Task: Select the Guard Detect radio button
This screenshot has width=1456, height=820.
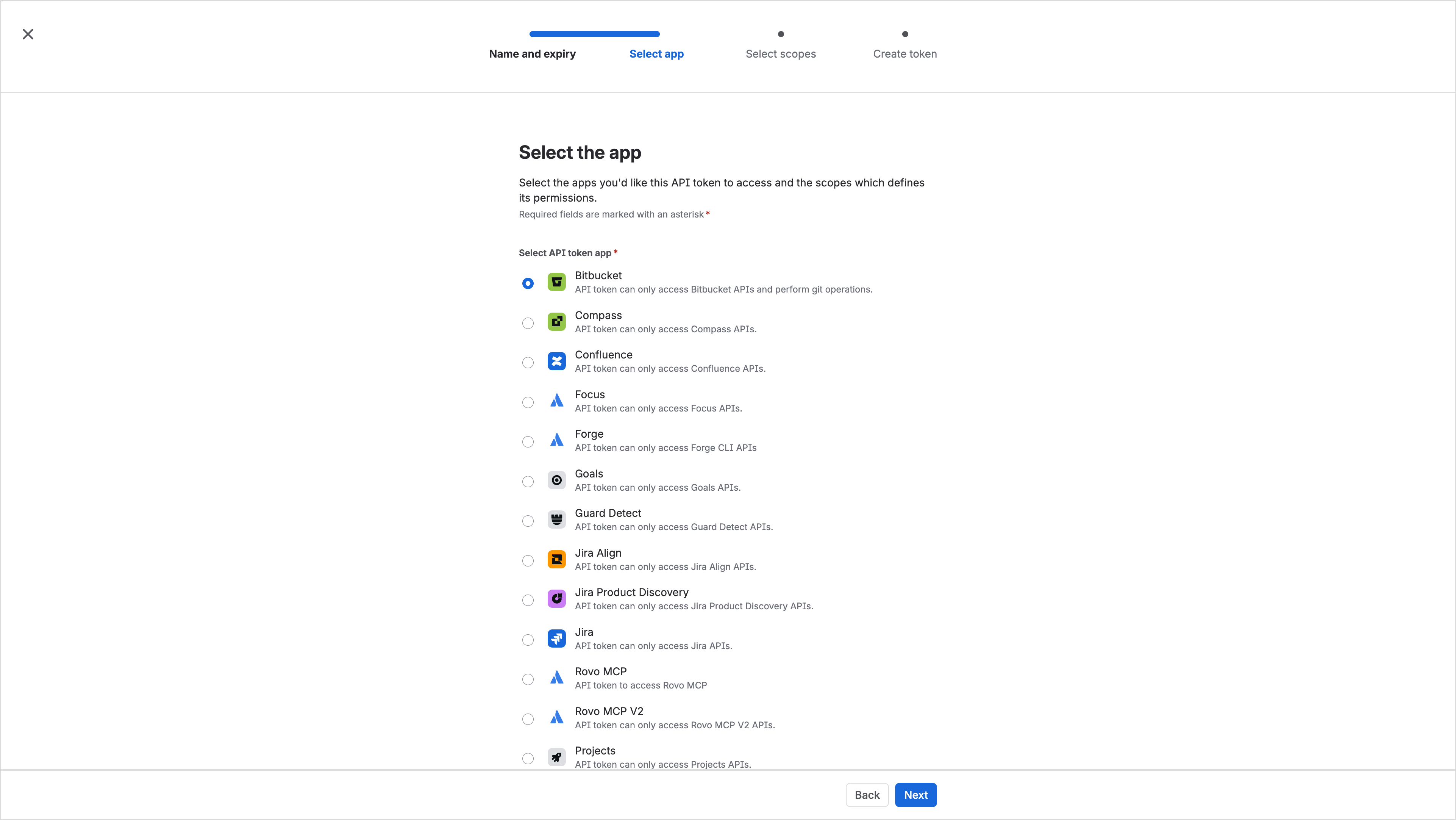Action: (x=528, y=521)
